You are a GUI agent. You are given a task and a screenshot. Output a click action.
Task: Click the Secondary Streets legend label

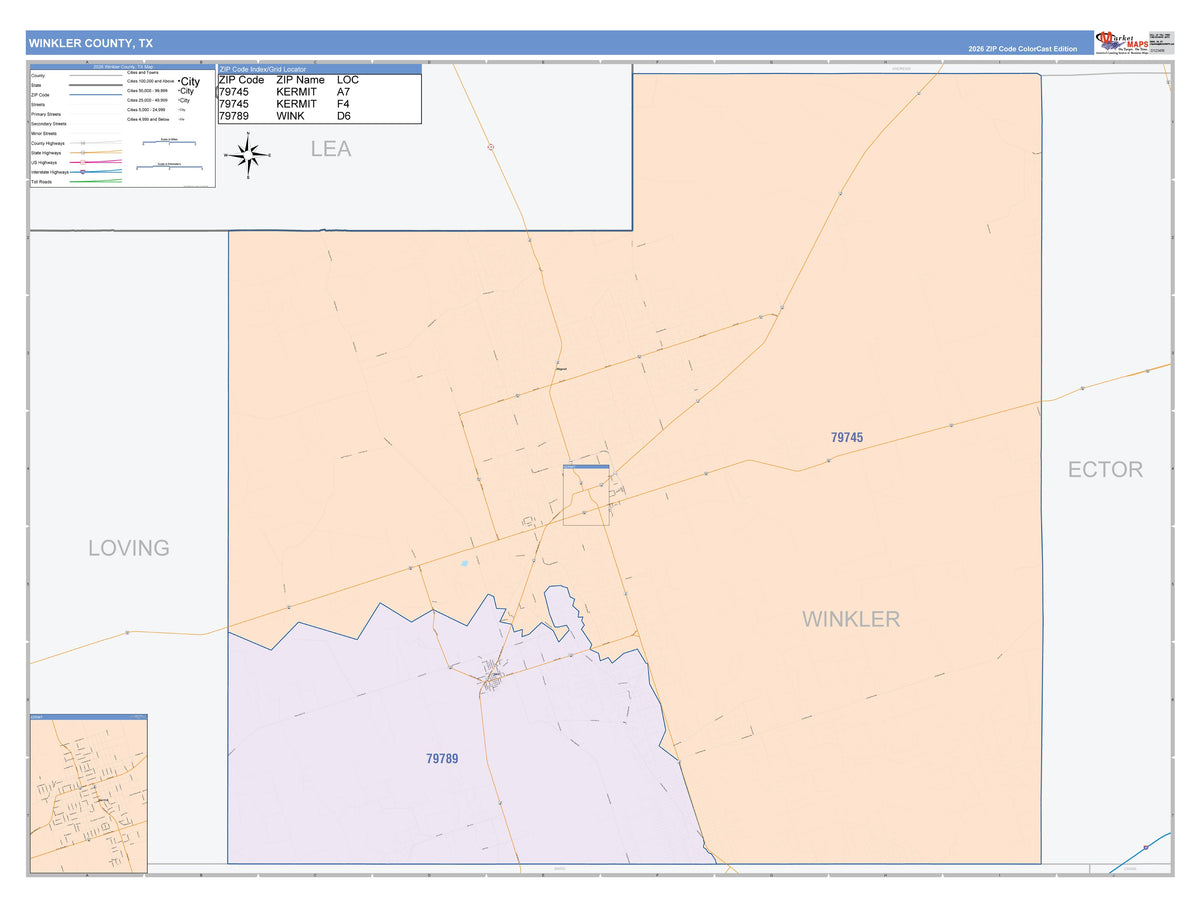coord(49,124)
